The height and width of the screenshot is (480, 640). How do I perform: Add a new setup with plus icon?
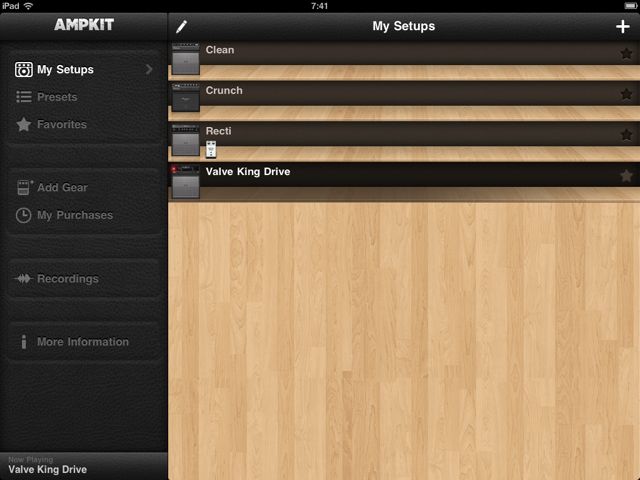pyautogui.click(x=623, y=27)
